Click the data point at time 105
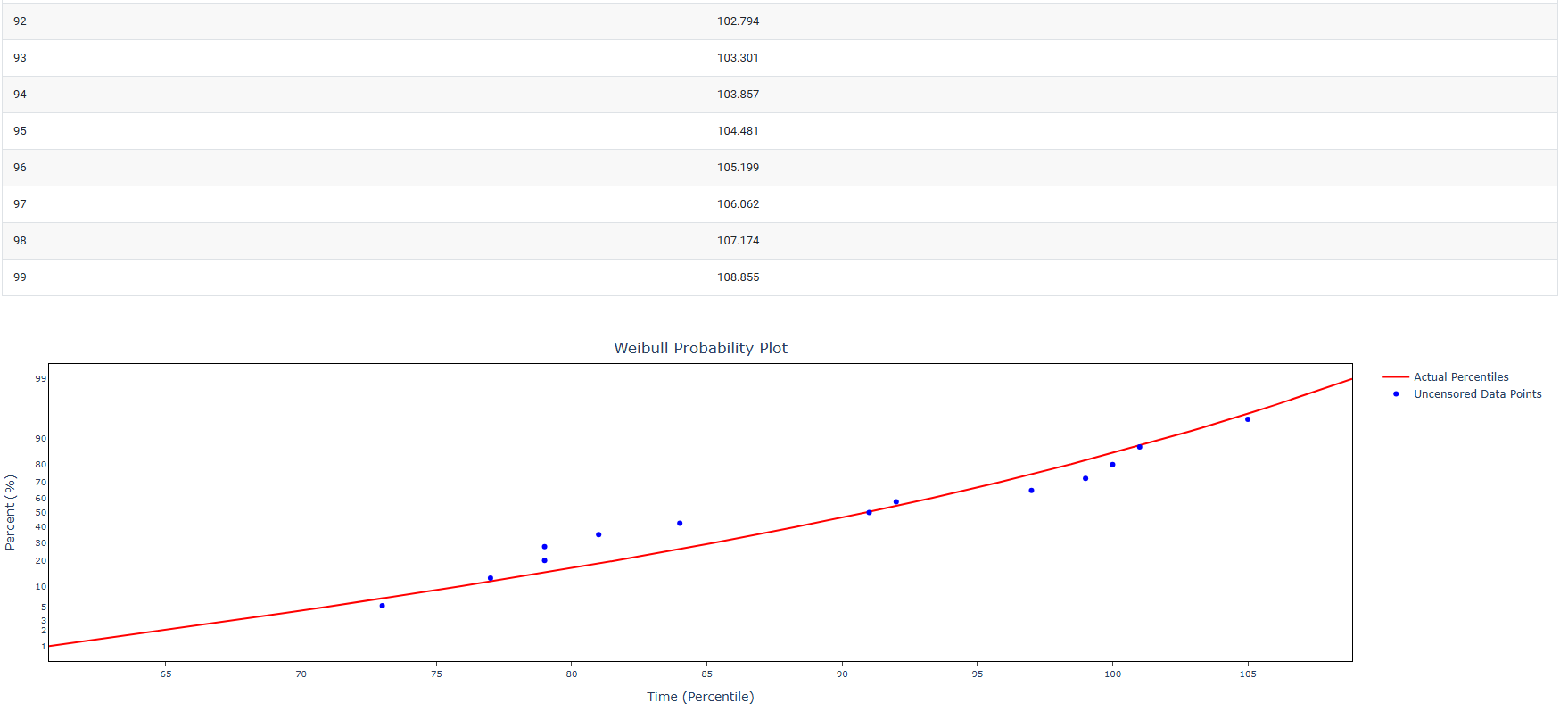 [1247, 419]
